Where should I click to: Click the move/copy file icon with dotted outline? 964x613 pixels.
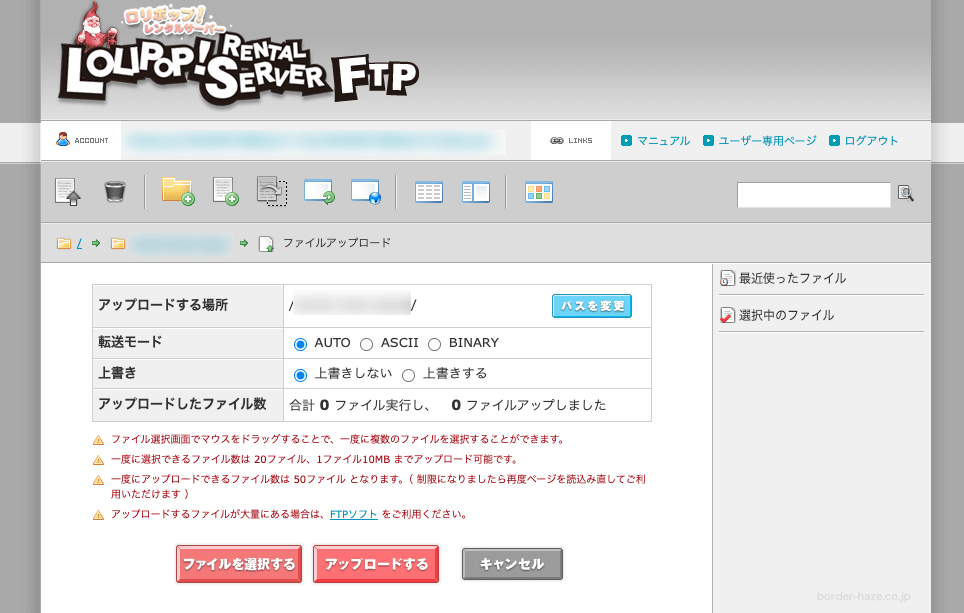(x=270, y=191)
